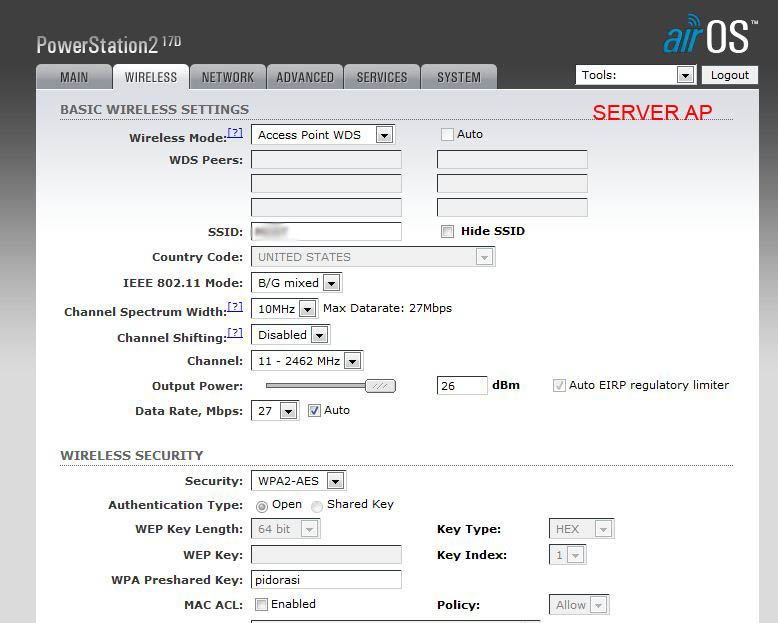This screenshot has width=778, height=623.
Task: Toggle Auto EIRP regulatory limiter checkbox
Action: 559,385
